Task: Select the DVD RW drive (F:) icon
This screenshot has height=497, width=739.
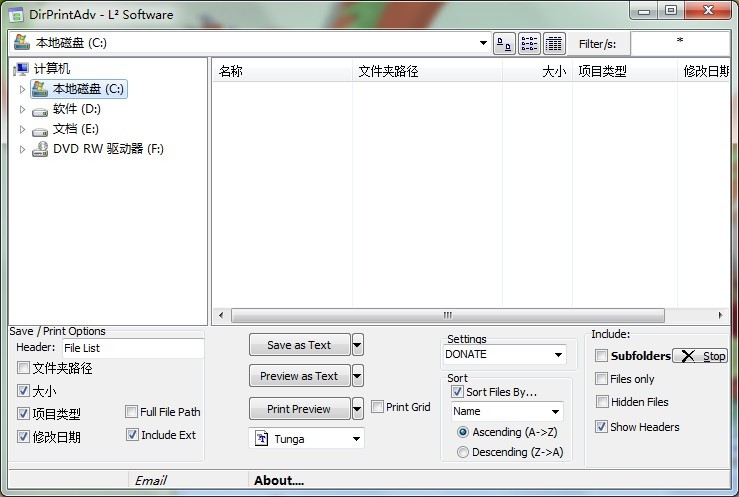Action: (40, 149)
